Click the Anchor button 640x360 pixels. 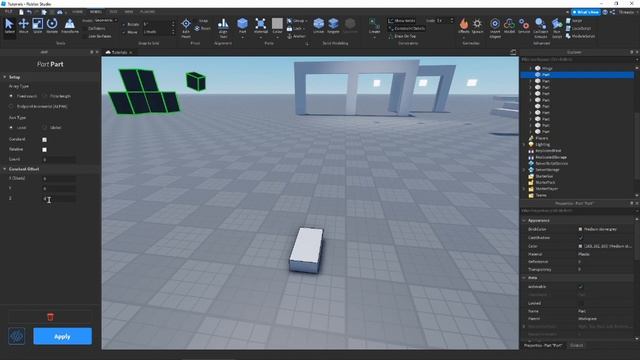tap(296, 36)
